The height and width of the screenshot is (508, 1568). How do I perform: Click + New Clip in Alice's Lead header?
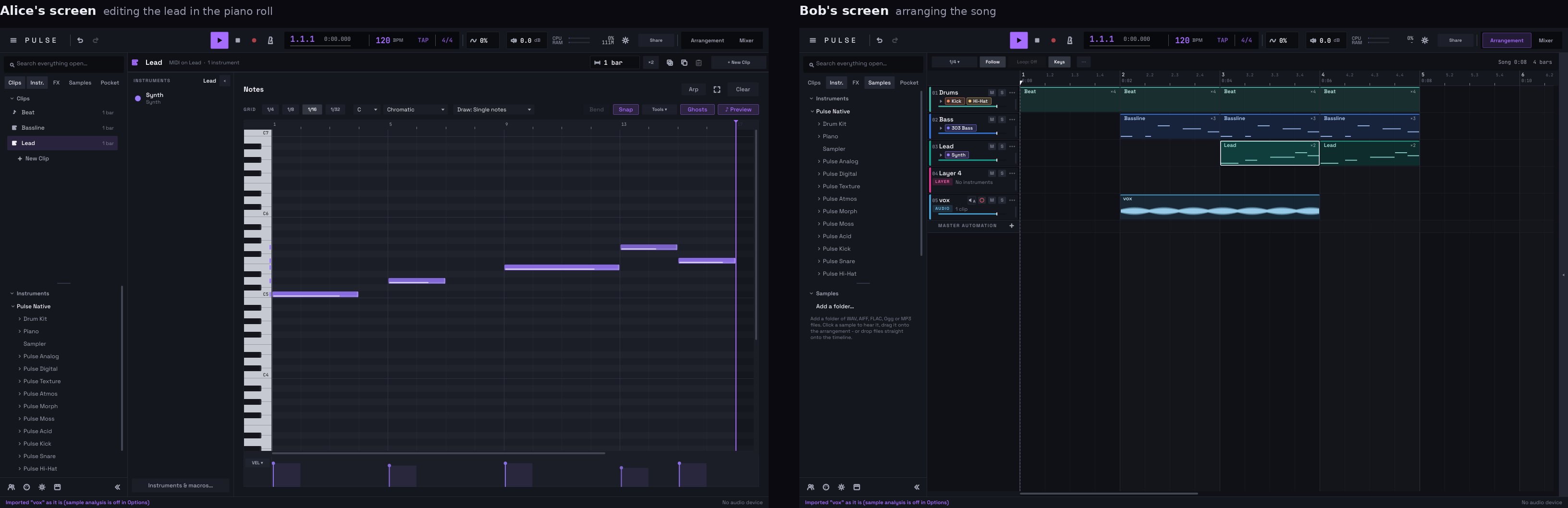(738, 63)
